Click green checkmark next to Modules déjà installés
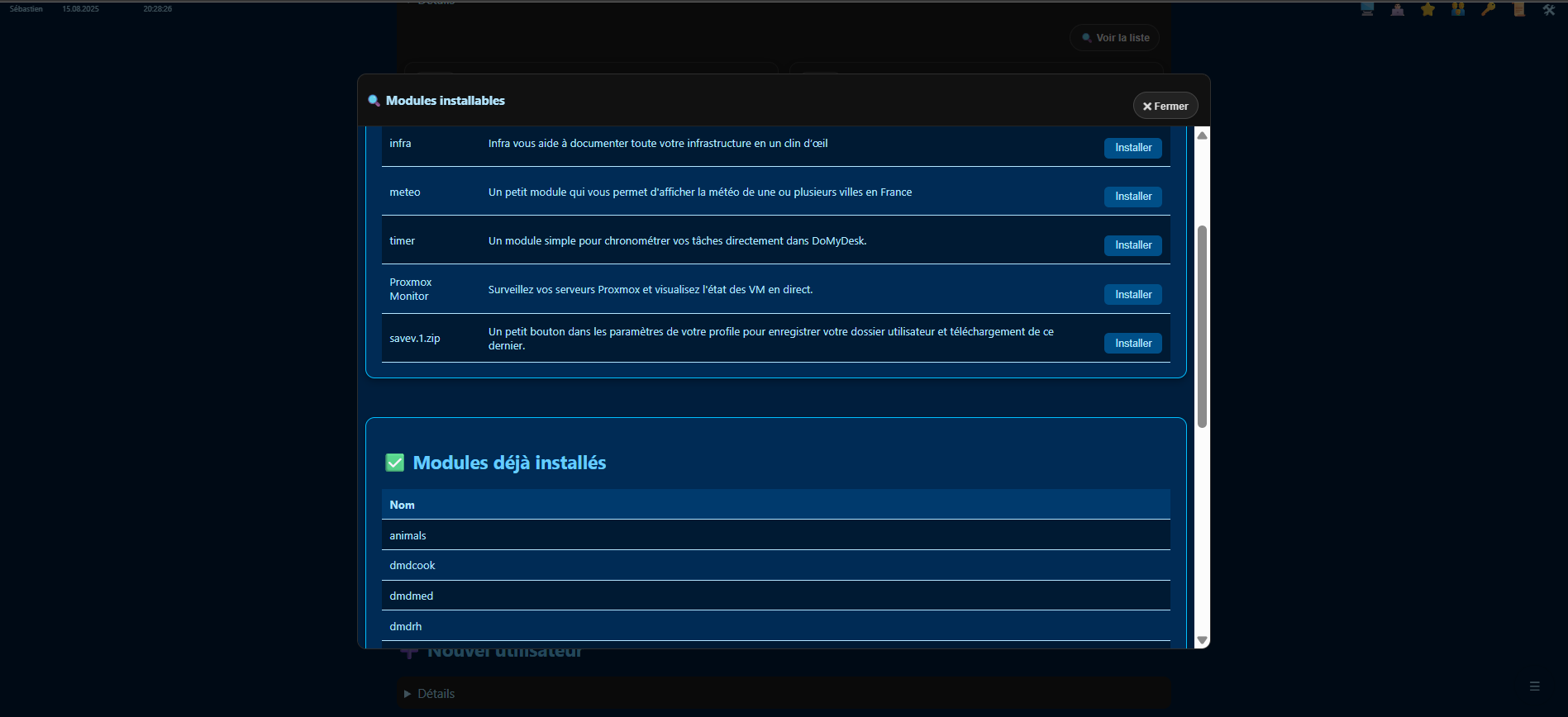This screenshot has height=717, width=1568. coord(395,463)
